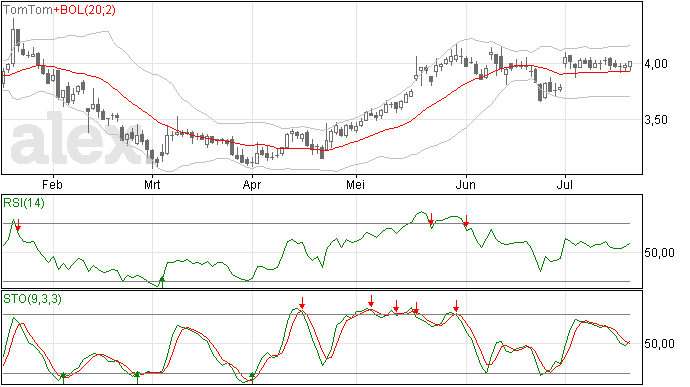This screenshot has width=690, height=387.
Task: Select the STO(9,3,3) indicator label
Action: click(32, 299)
